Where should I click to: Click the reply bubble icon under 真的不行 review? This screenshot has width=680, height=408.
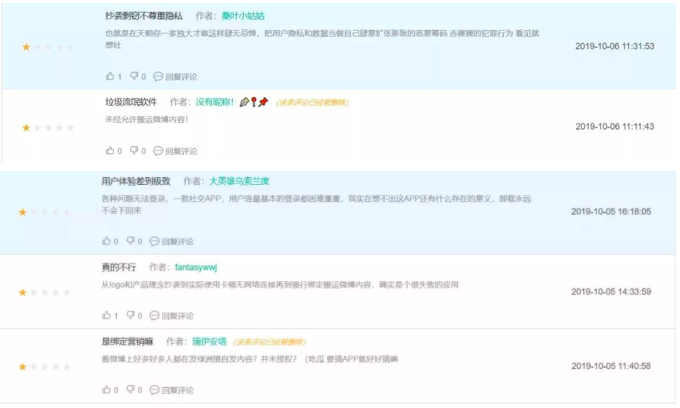pos(154,316)
